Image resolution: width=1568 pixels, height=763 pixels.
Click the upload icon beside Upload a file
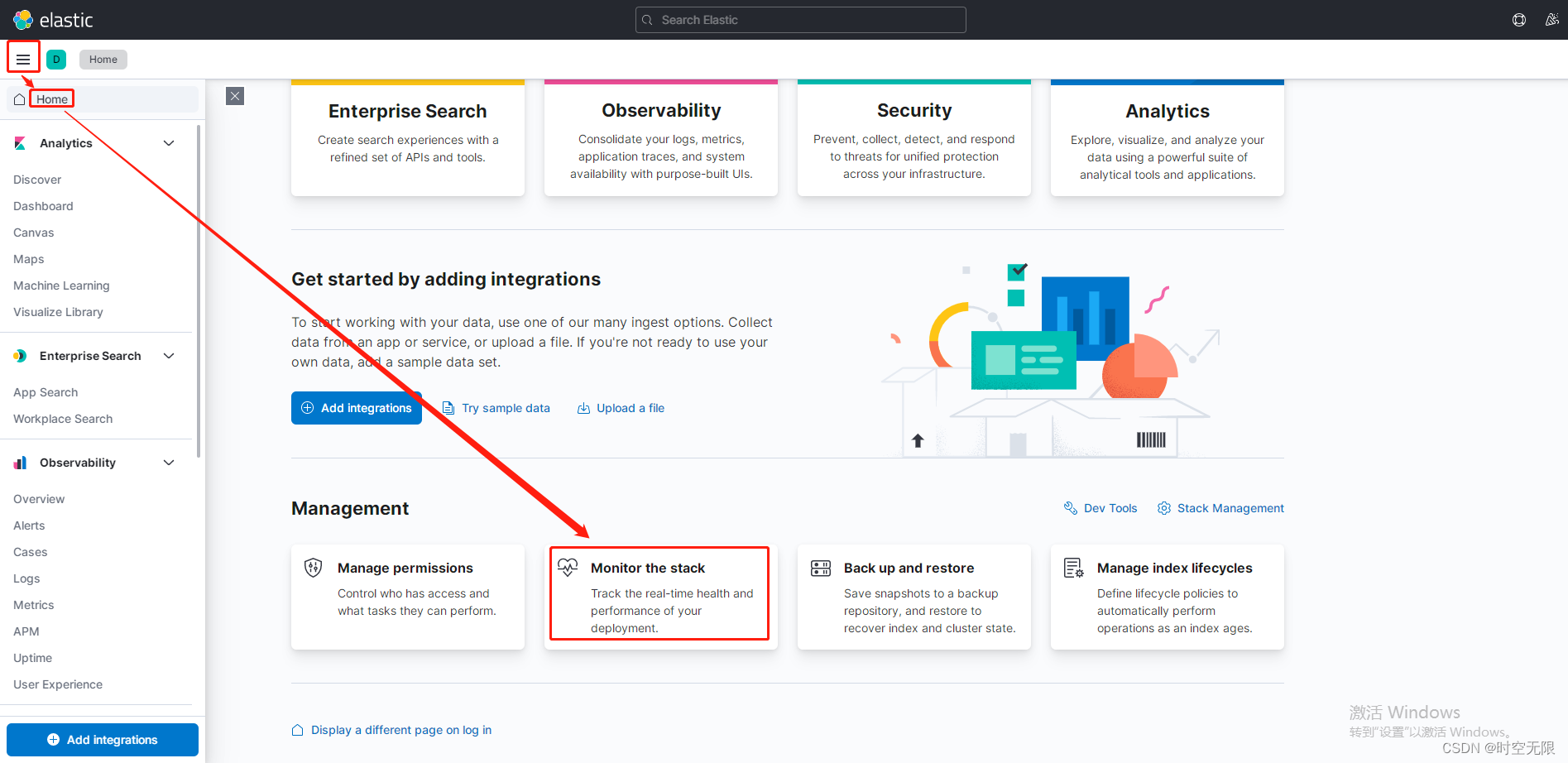(x=583, y=408)
